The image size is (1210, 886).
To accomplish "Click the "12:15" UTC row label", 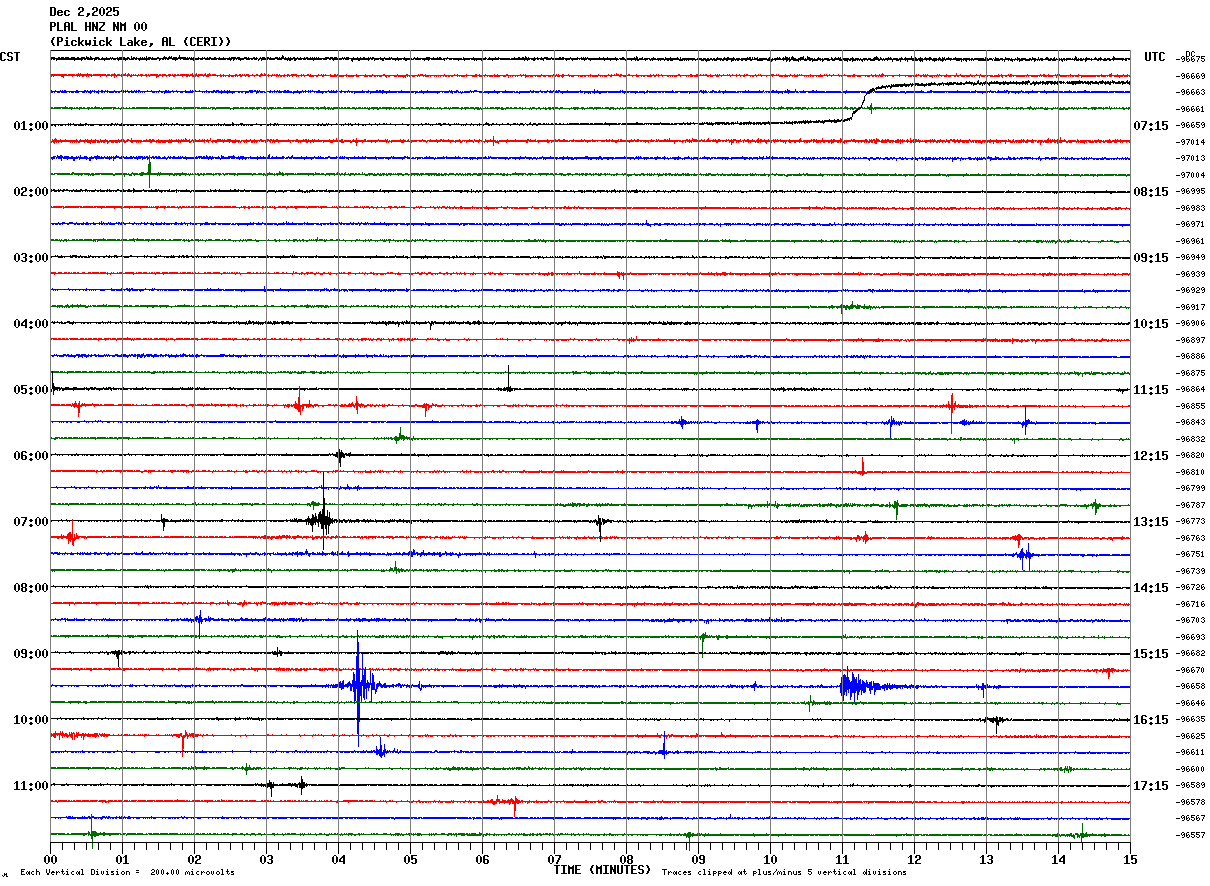I will click(x=1151, y=456).
